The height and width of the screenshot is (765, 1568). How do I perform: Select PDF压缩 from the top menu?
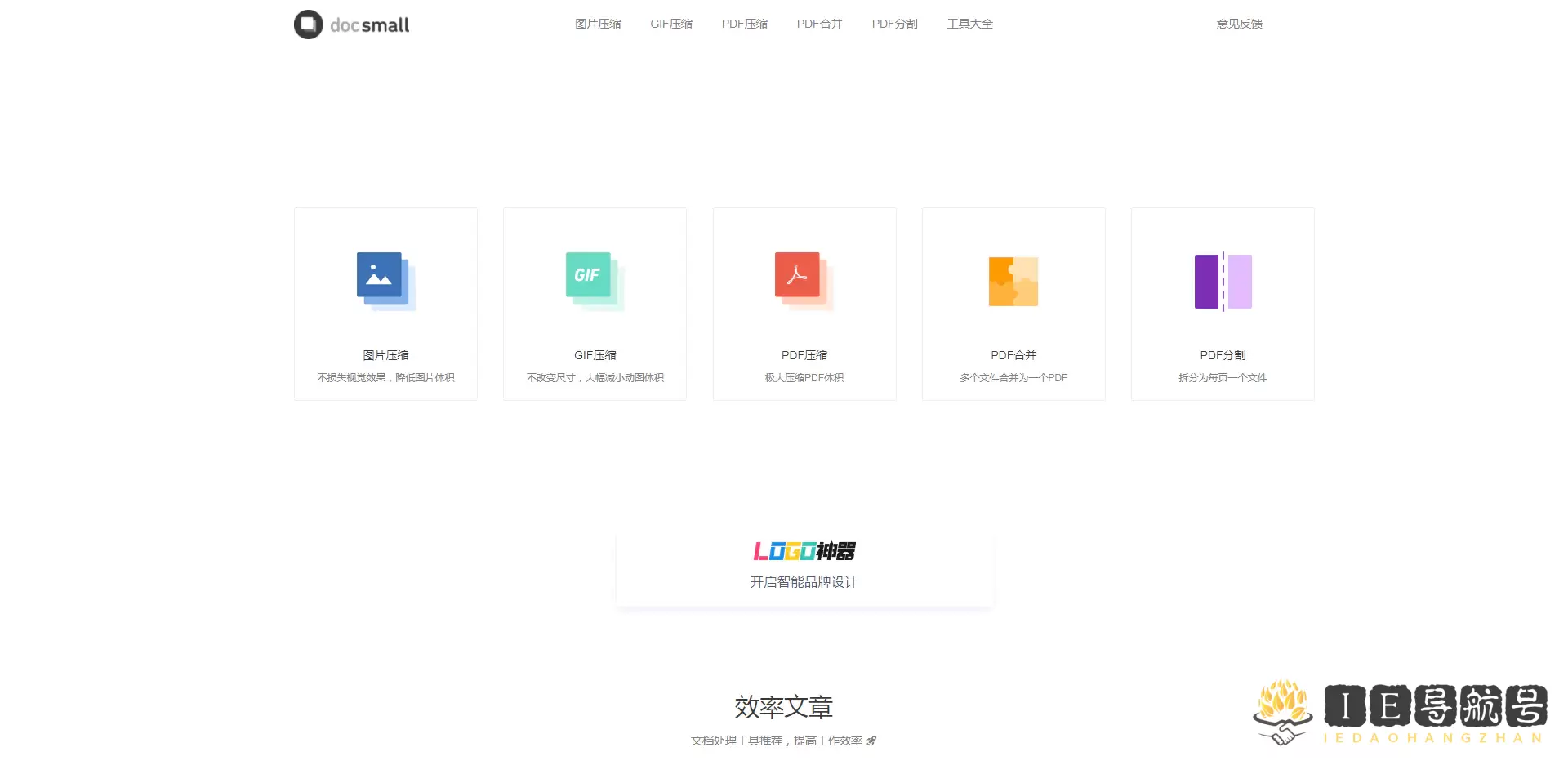point(745,24)
